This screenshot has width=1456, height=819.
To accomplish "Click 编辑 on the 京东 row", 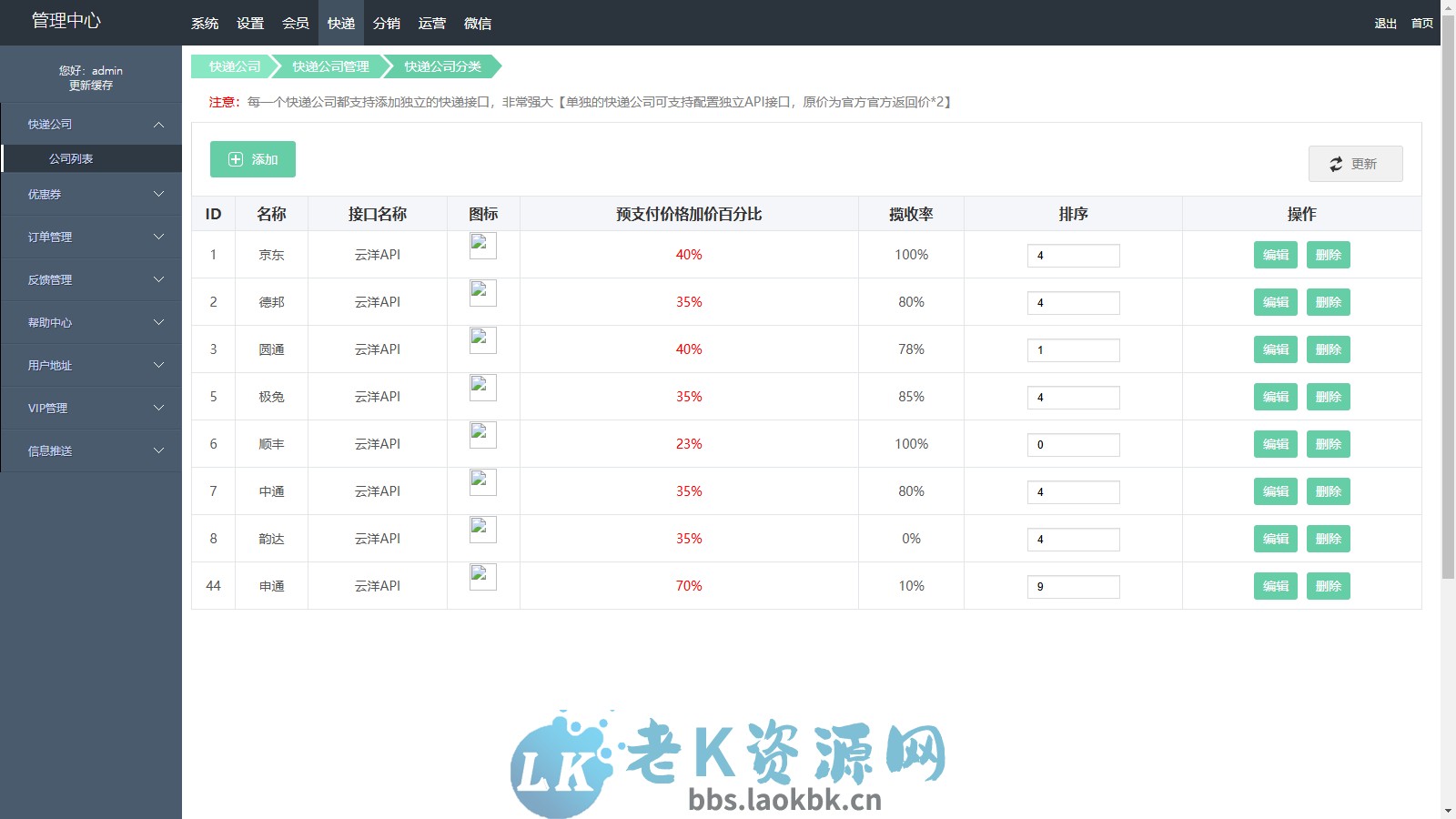I will tap(1275, 255).
